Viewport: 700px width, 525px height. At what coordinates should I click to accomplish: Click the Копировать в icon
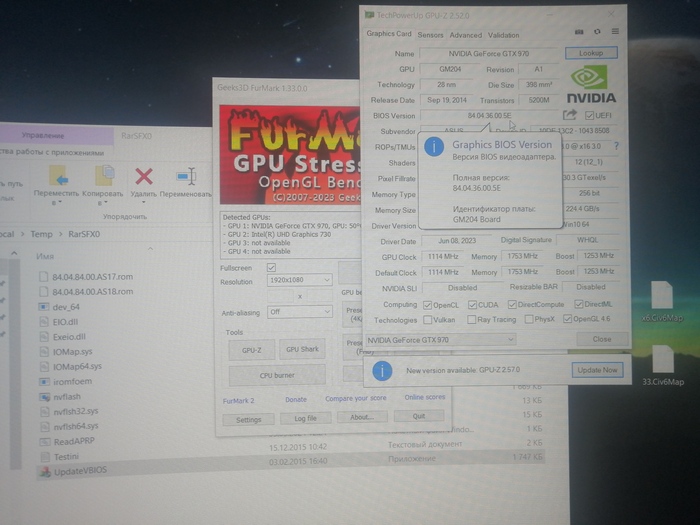pyautogui.click(x=104, y=175)
